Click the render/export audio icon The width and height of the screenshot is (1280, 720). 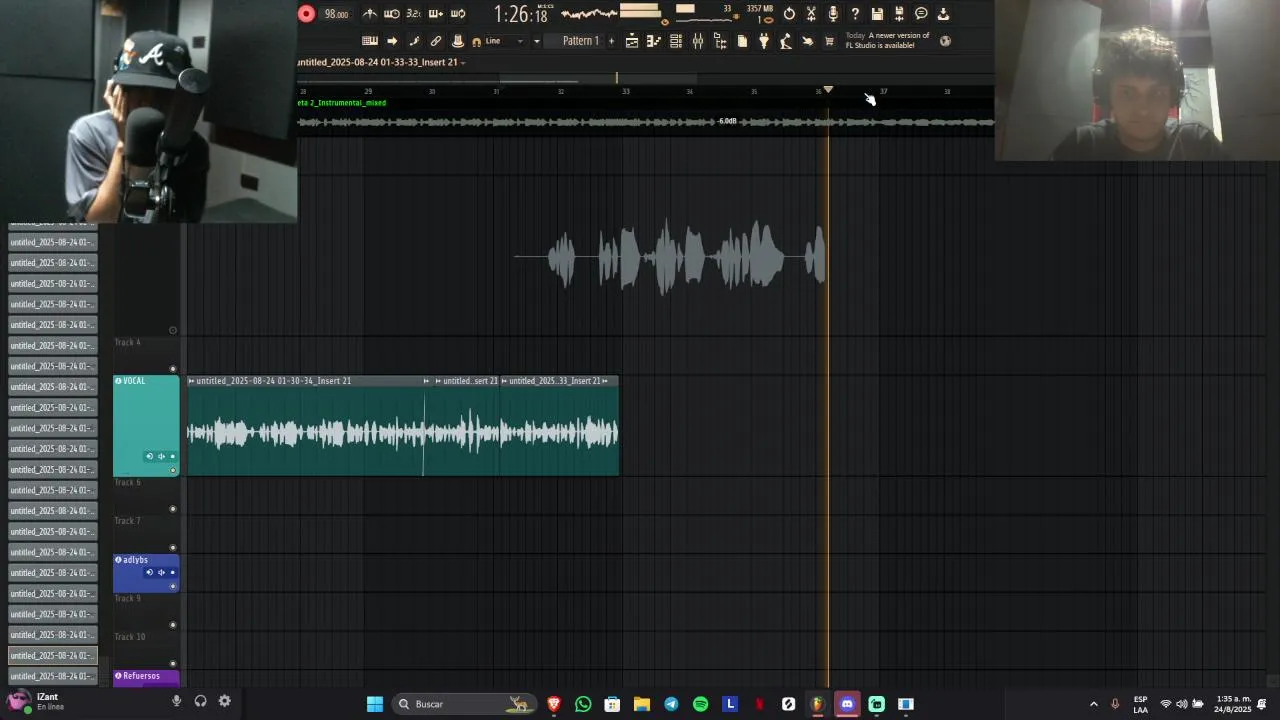point(899,14)
